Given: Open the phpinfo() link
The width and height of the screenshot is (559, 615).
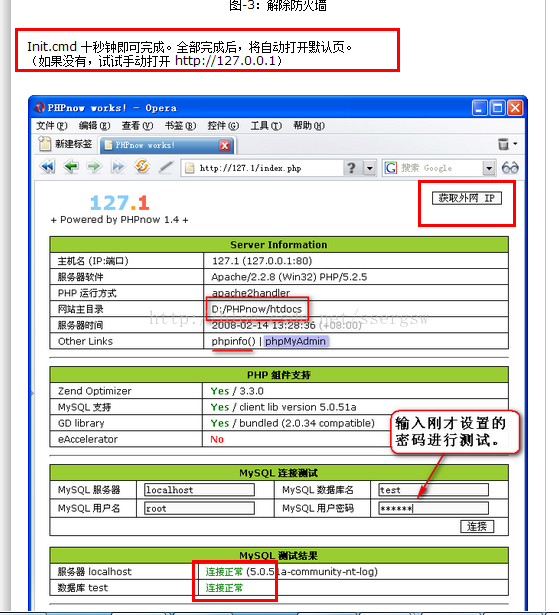Looking at the screenshot, I should click(x=233, y=341).
